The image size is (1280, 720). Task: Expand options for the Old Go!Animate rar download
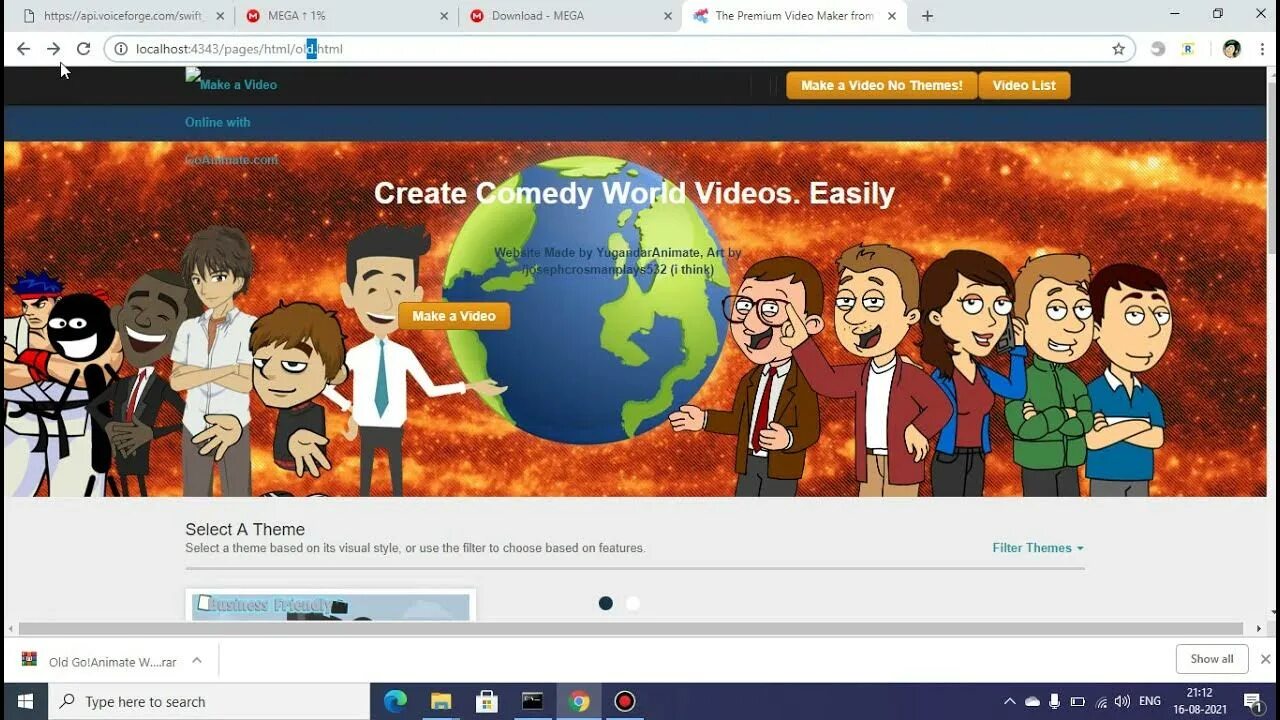click(197, 660)
